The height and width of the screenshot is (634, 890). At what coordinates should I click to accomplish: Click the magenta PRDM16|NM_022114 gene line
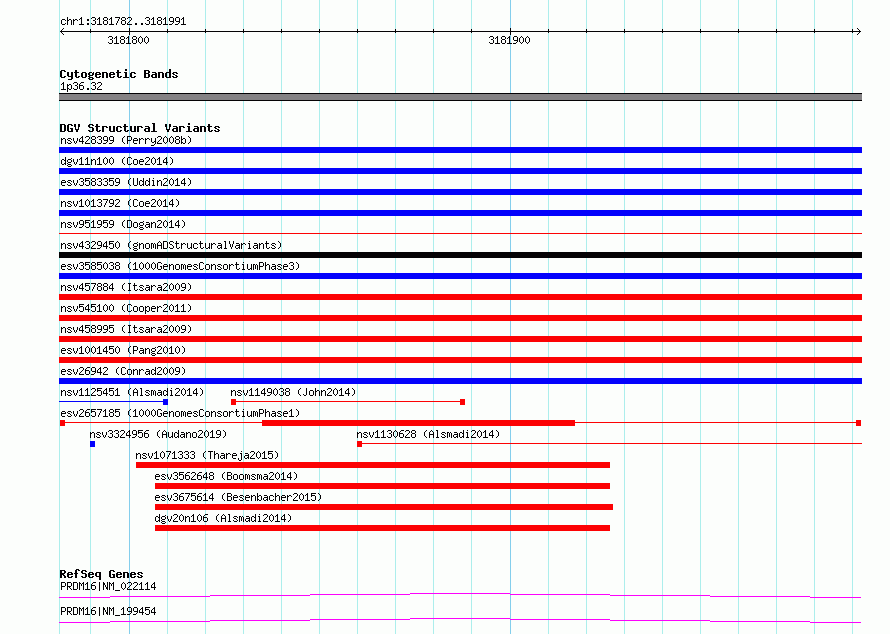pos(460,595)
